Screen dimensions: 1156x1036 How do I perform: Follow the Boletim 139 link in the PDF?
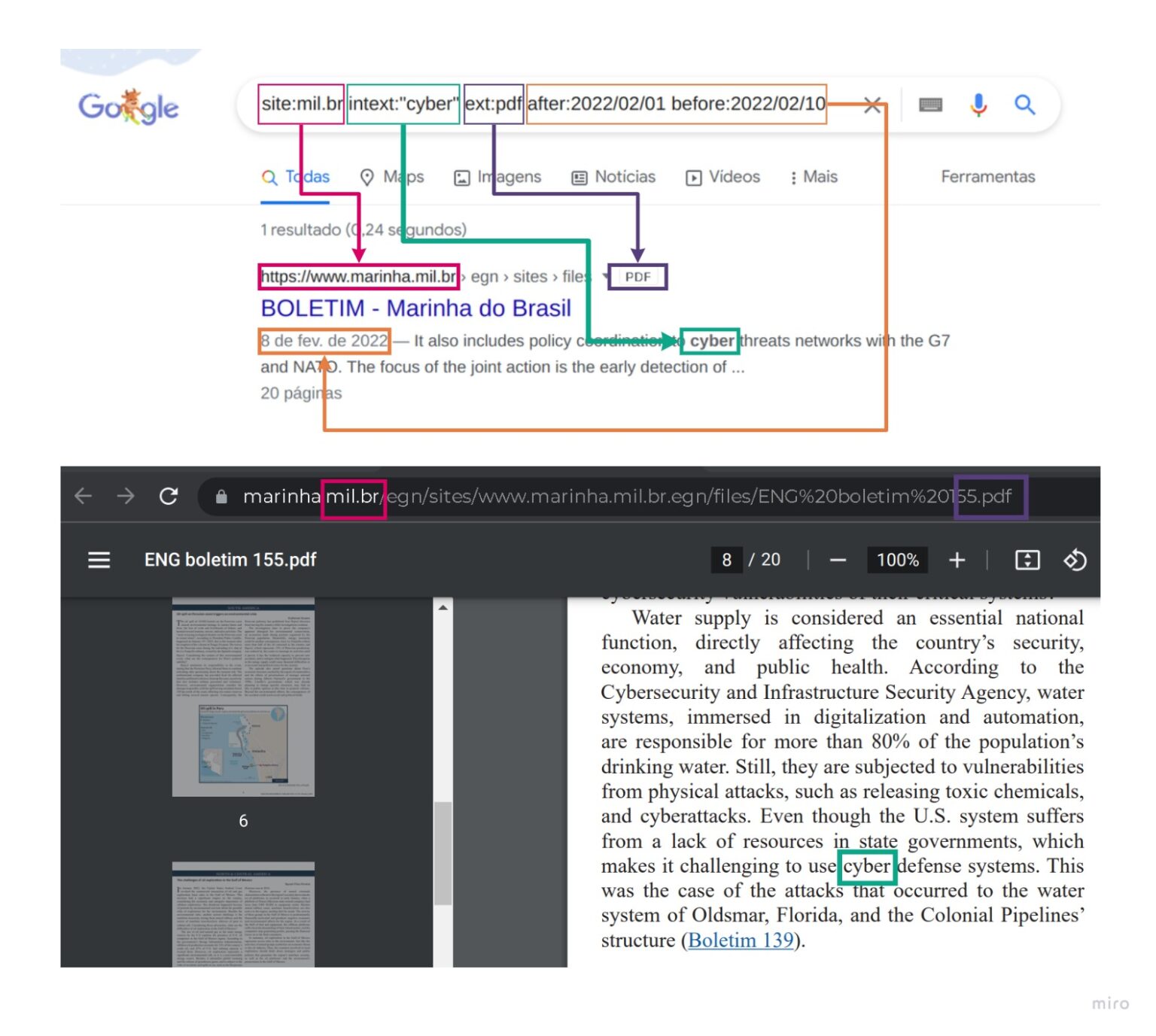pyautogui.click(x=740, y=940)
